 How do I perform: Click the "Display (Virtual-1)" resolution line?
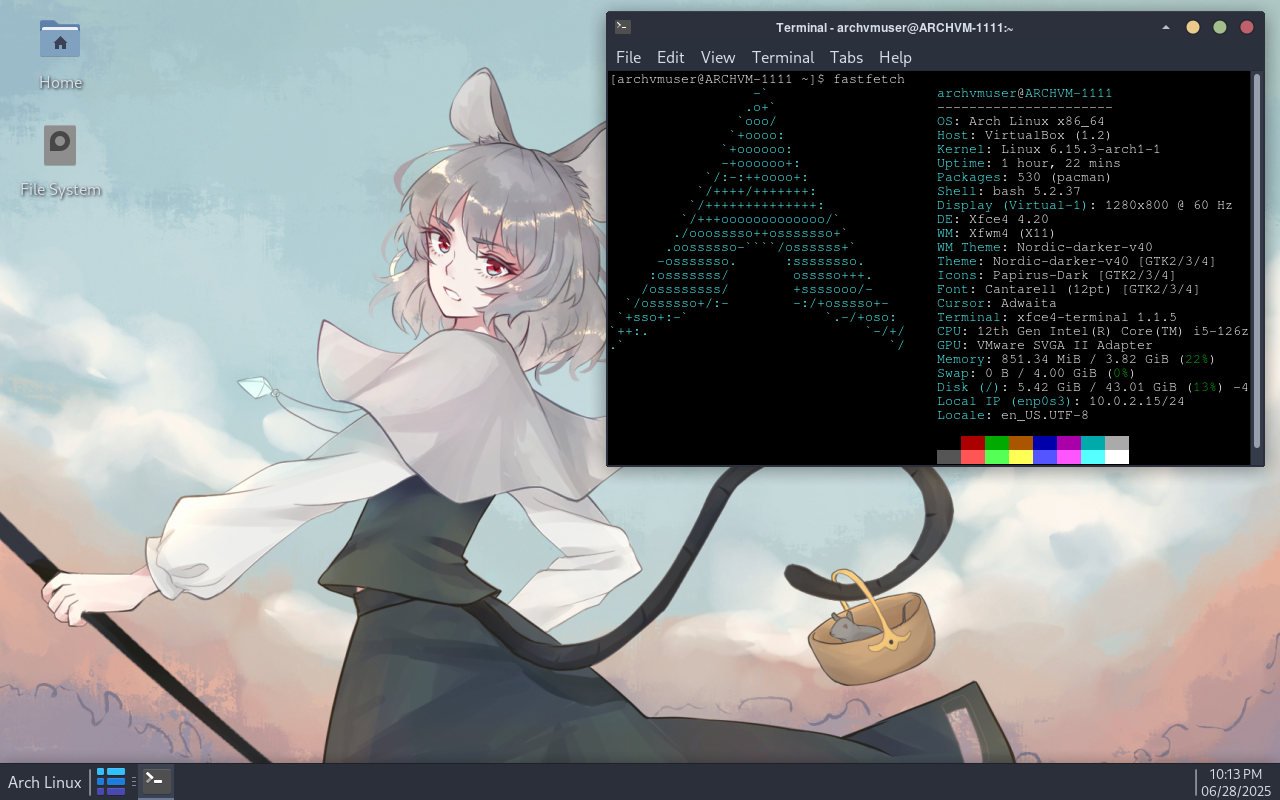click(x=1085, y=205)
